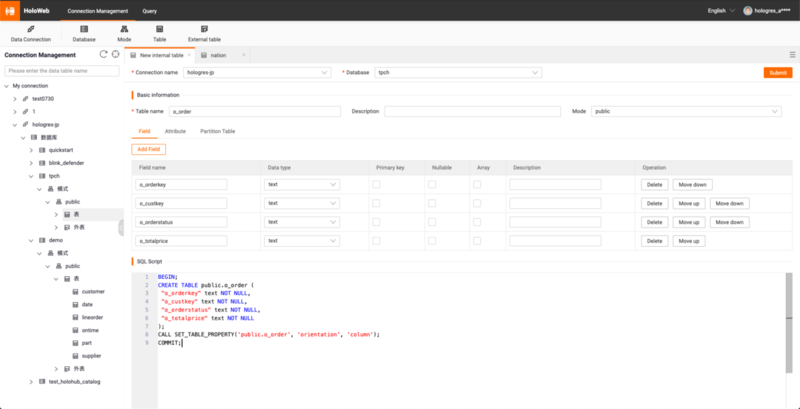Image resolution: width=800 pixels, height=409 pixels.
Task: Open the Connection name dropdown
Action: 256,72
